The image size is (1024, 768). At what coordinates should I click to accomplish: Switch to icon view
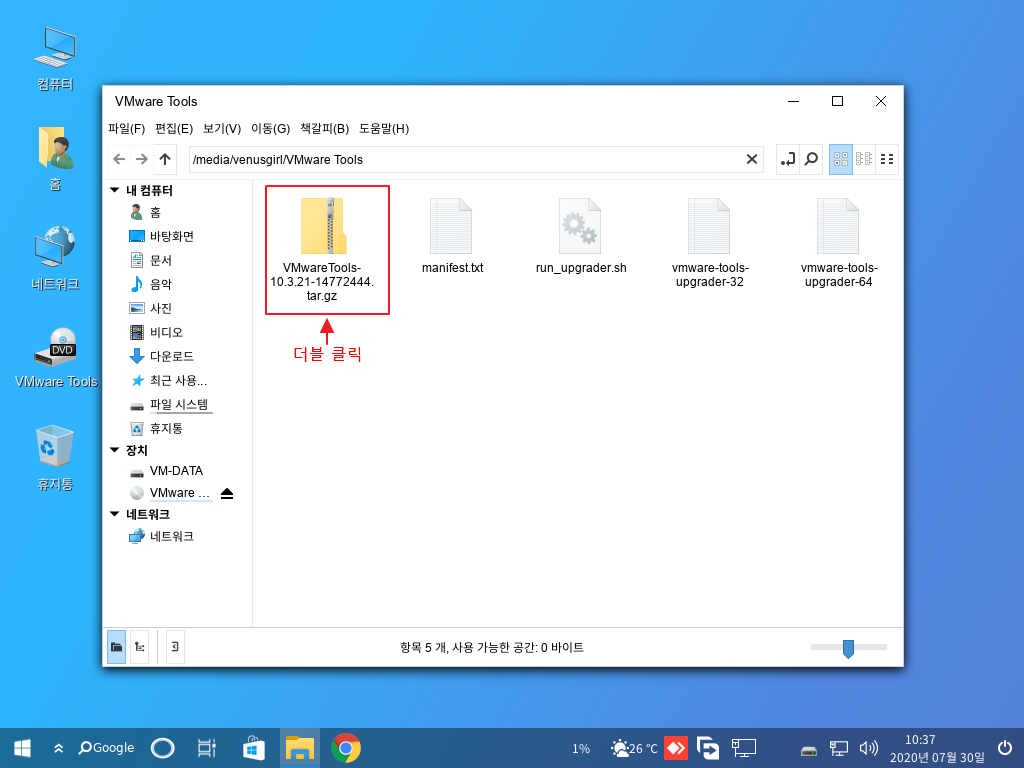(x=840, y=159)
